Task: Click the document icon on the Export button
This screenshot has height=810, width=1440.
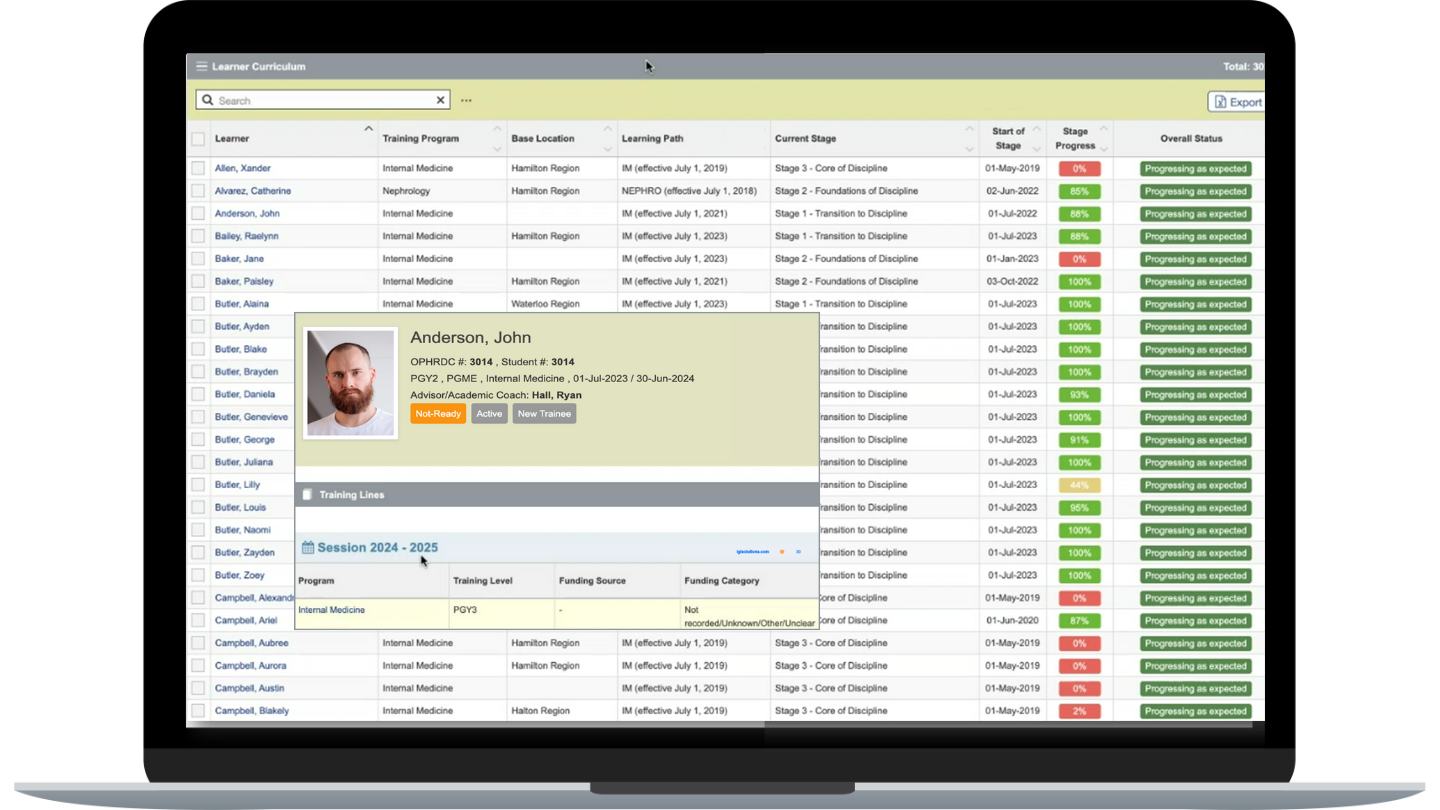Action: coord(1221,101)
